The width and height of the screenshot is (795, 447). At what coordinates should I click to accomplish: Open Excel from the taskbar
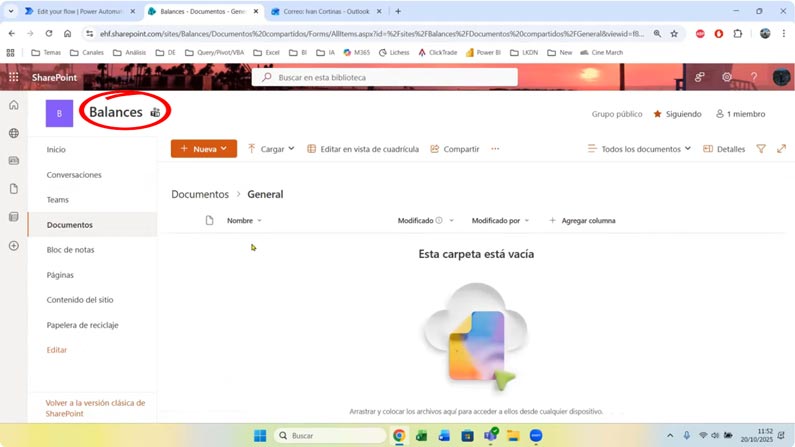click(421, 435)
